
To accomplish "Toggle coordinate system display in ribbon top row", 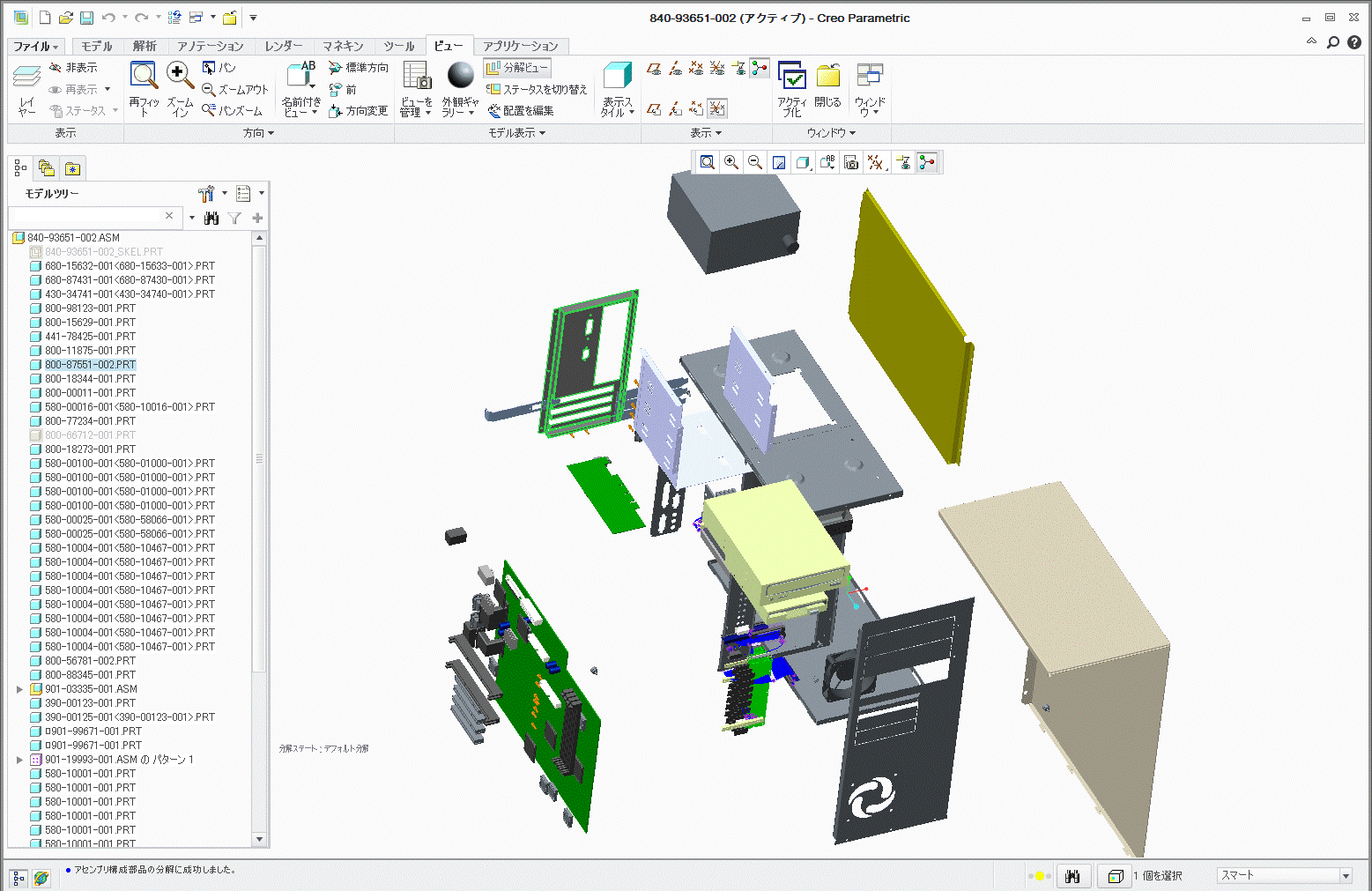I will click(x=717, y=68).
